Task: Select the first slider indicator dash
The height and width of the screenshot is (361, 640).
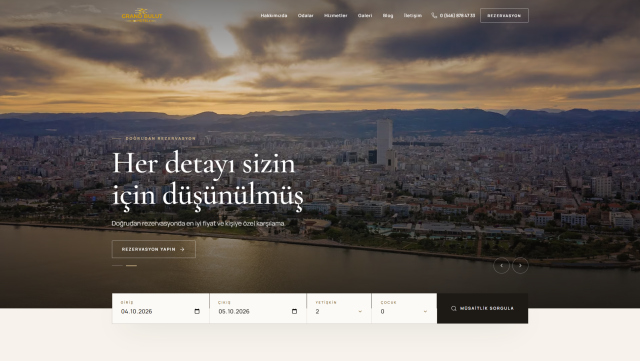Action: click(x=117, y=265)
